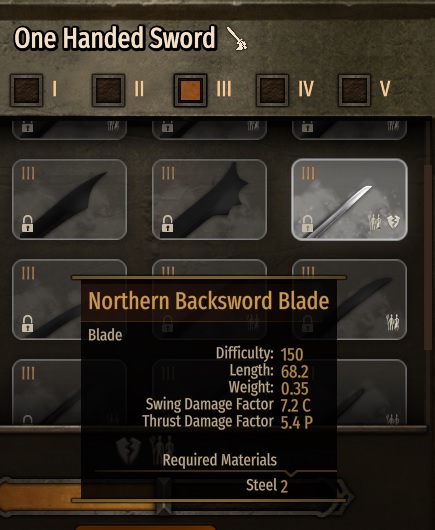
Task: Enable the tier II filter checkbox
Action: tap(108, 90)
